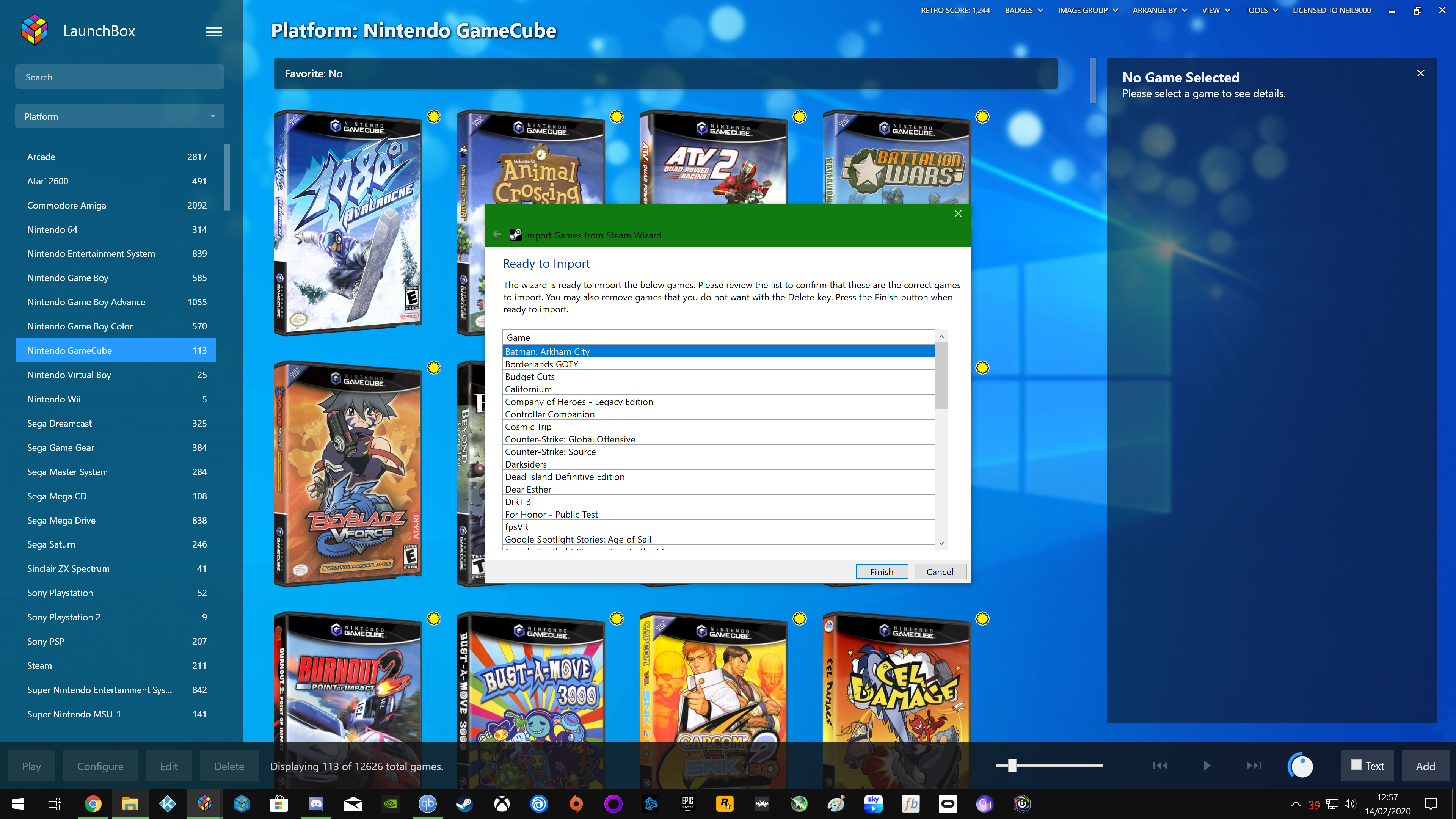Open Rockstar Games Launcher from taskbar

[725, 804]
